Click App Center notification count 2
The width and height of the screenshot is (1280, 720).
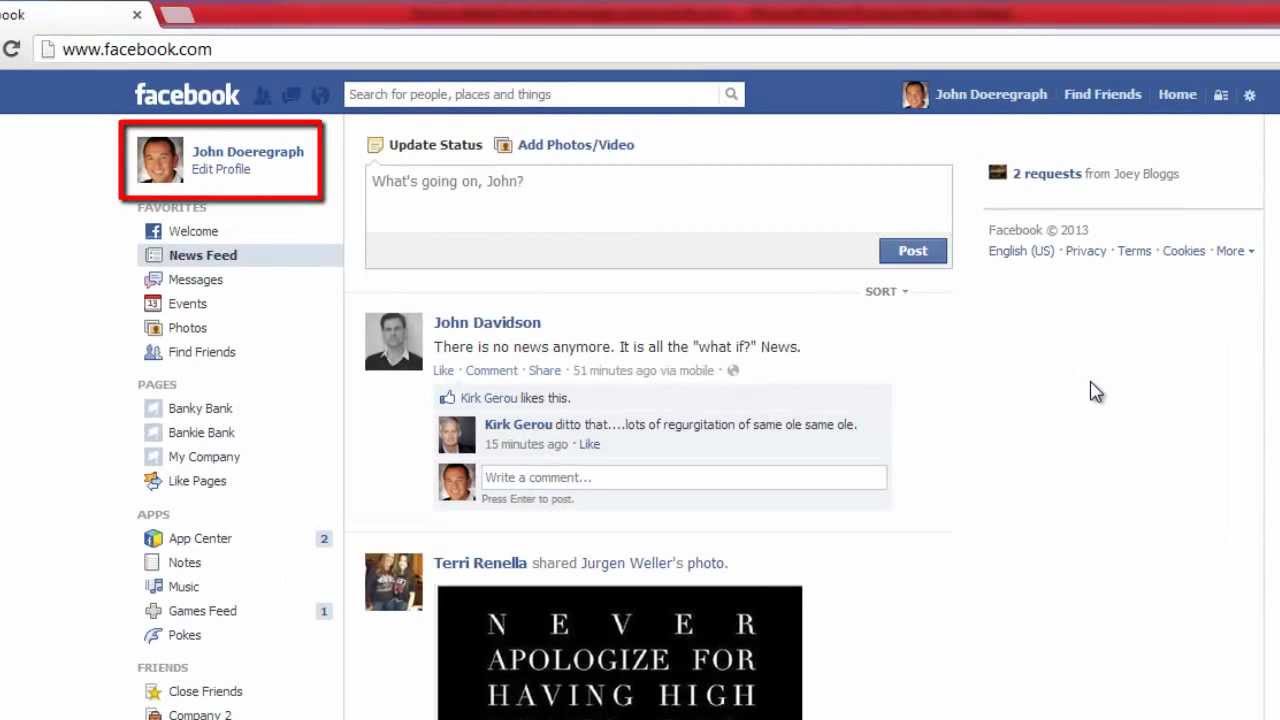(324, 539)
